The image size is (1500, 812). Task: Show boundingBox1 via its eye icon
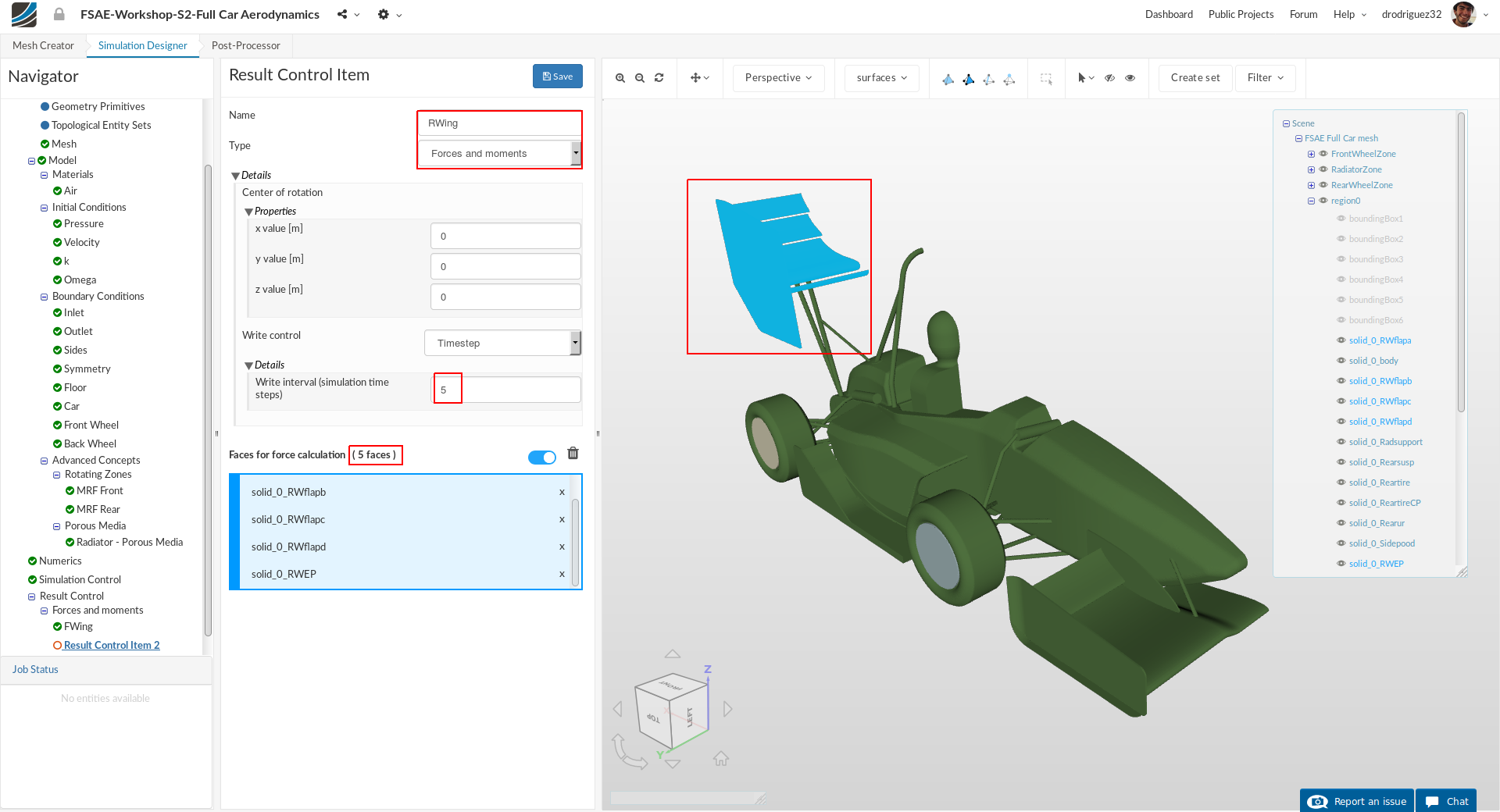[x=1341, y=219]
